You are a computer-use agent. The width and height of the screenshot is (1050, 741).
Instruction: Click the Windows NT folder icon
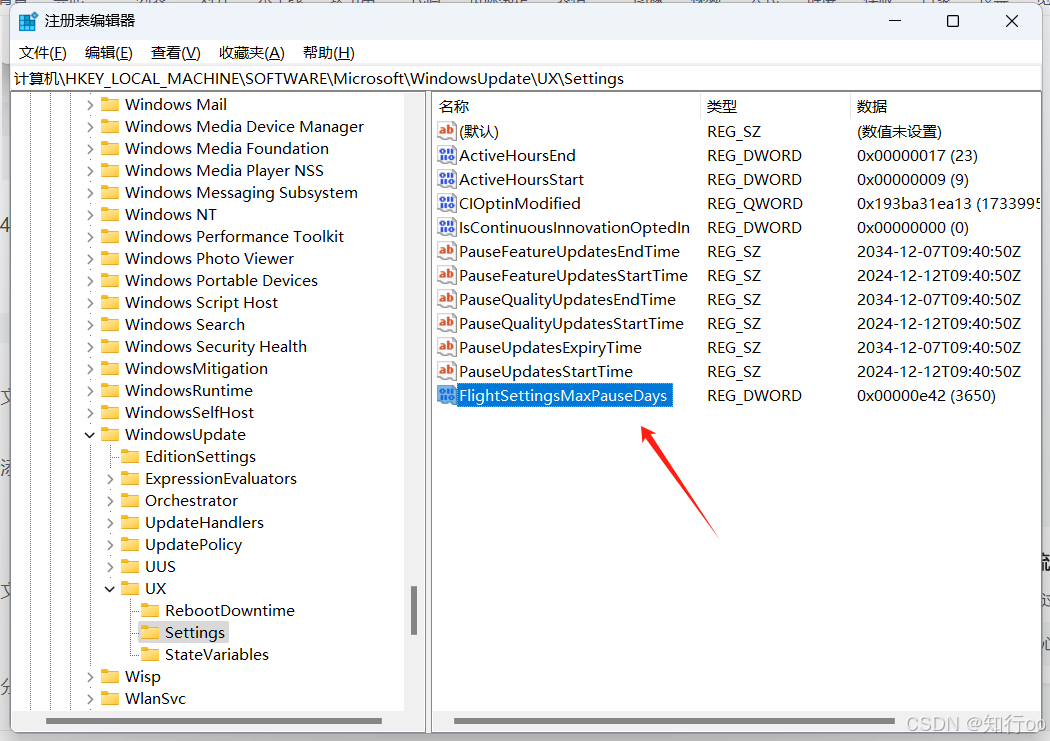click(110, 214)
